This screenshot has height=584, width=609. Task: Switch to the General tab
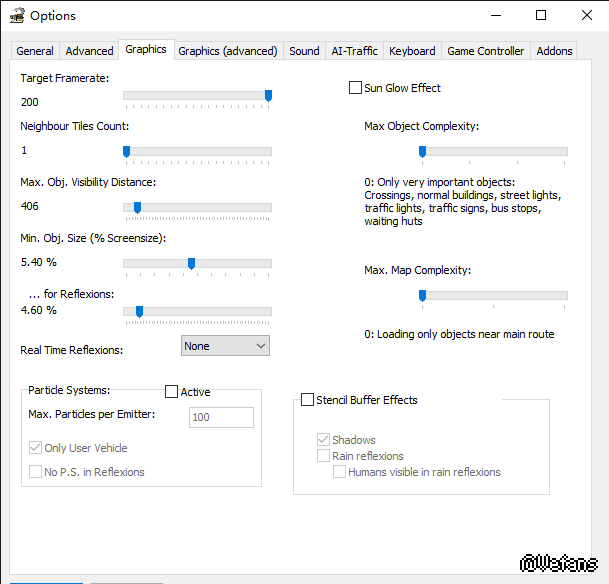(35, 51)
